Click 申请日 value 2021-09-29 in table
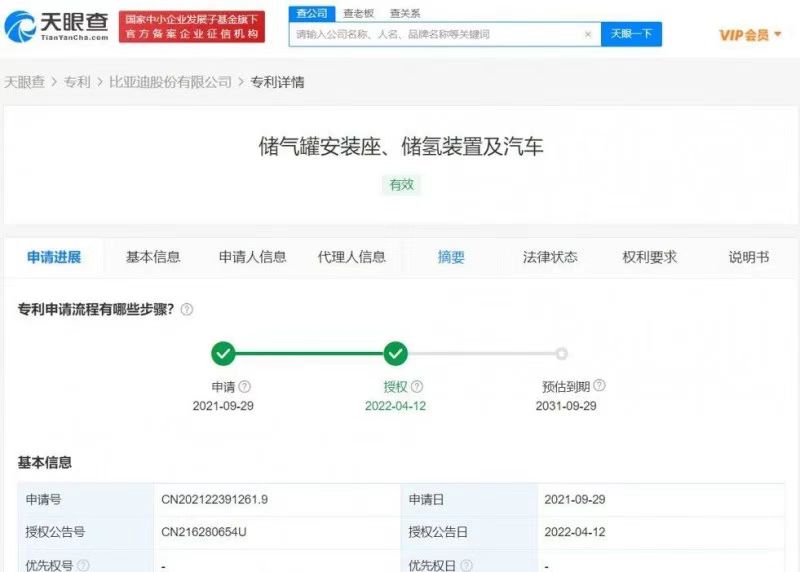This screenshot has width=800, height=572. pos(574,500)
